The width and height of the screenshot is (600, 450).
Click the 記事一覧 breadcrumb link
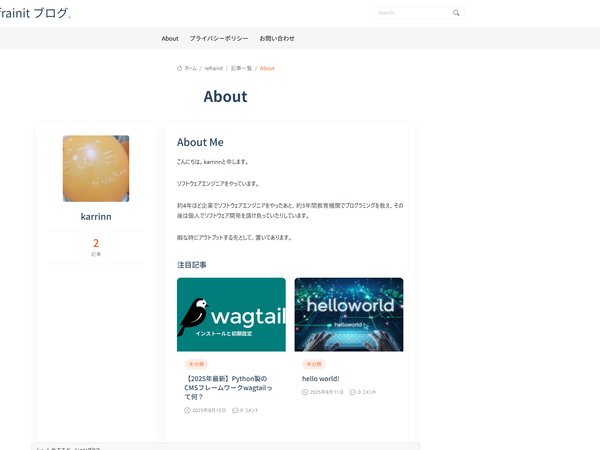click(x=241, y=68)
